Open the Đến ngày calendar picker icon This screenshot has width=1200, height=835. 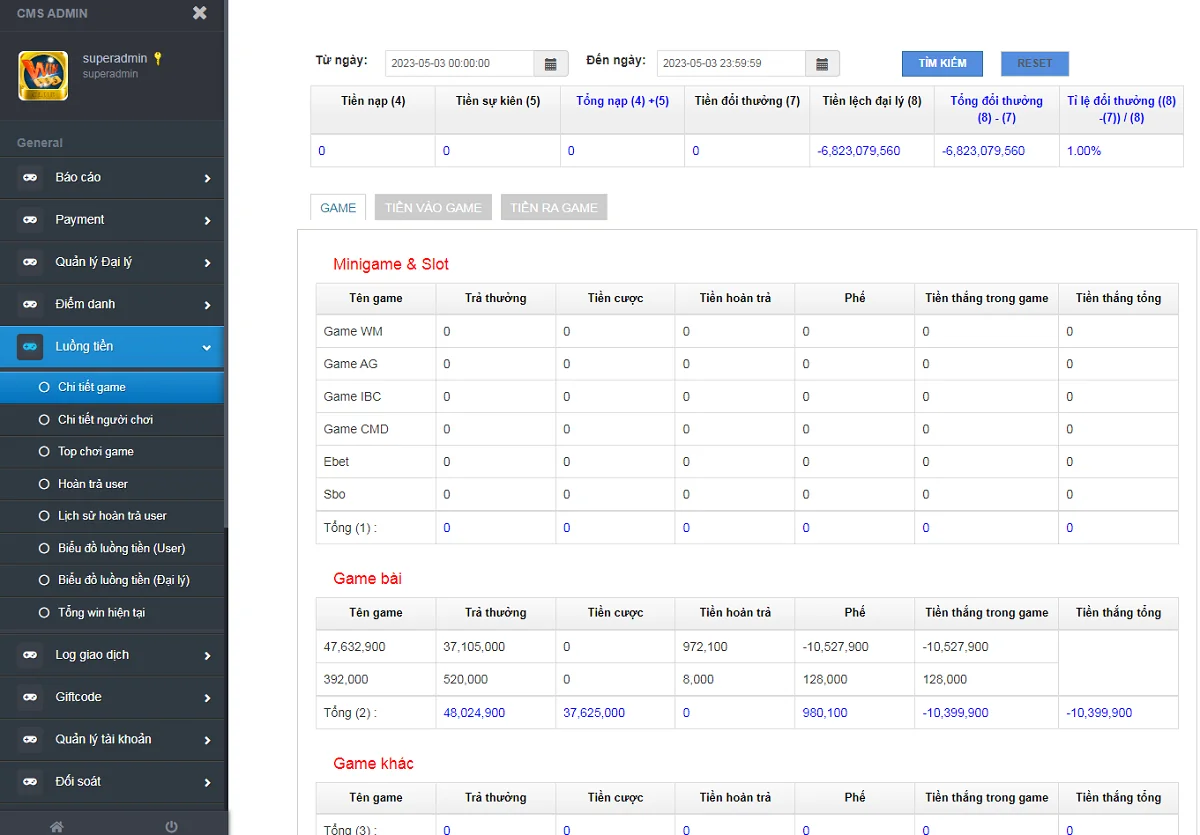point(822,64)
